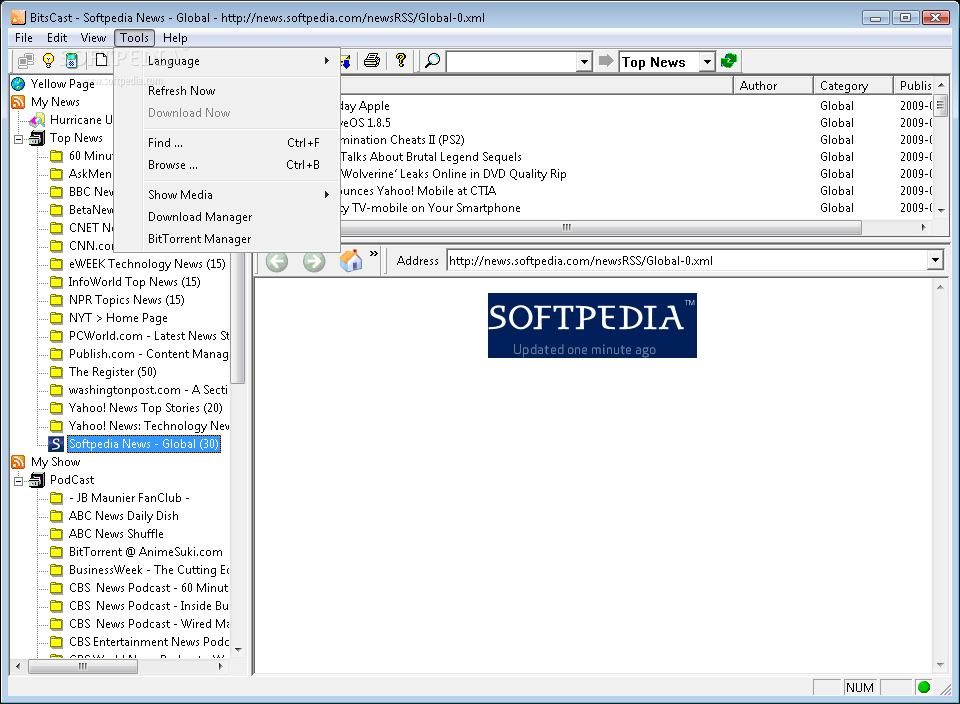The width and height of the screenshot is (960, 704).
Task: Expand the Language submenu
Action: pyautogui.click(x=227, y=61)
